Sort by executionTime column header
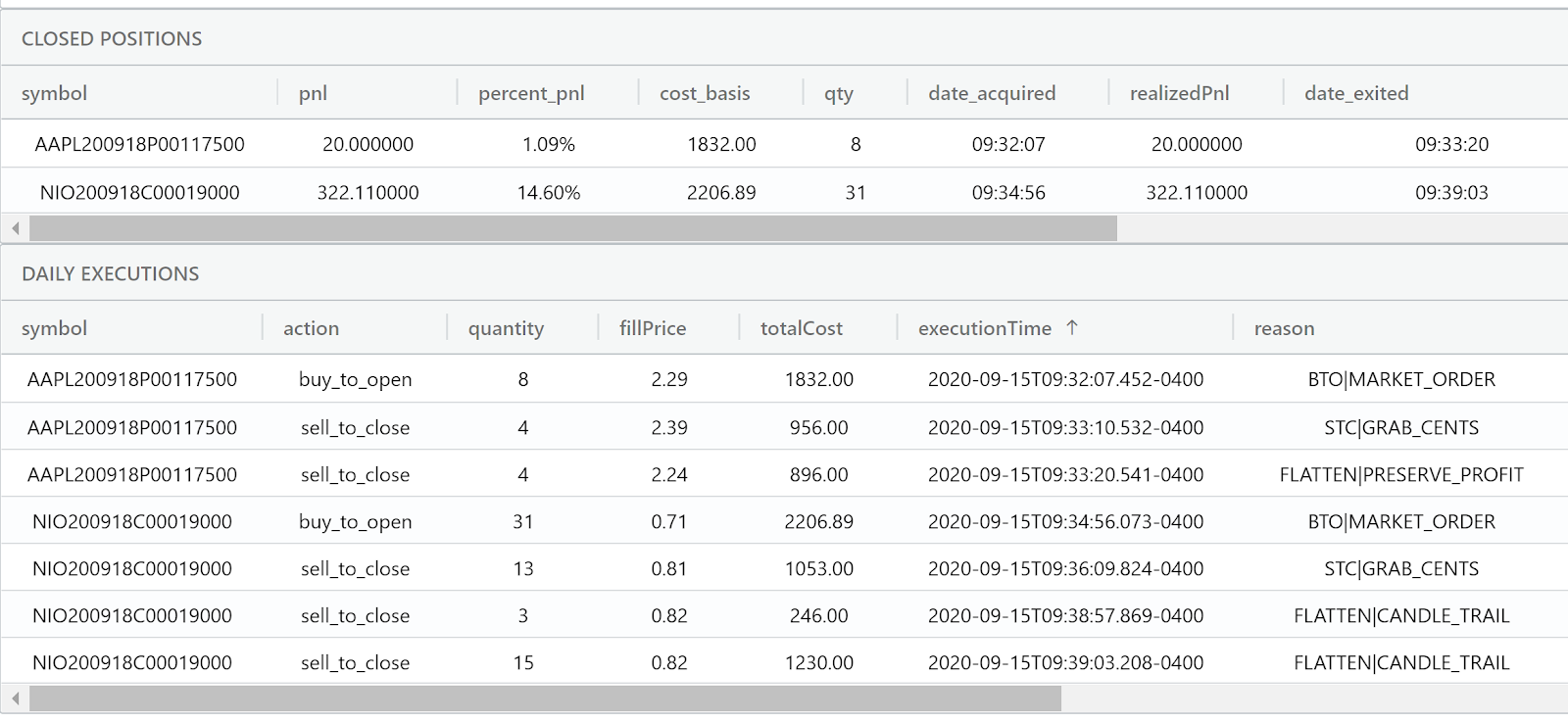Screen dimensions: 1568x722 point(985,328)
